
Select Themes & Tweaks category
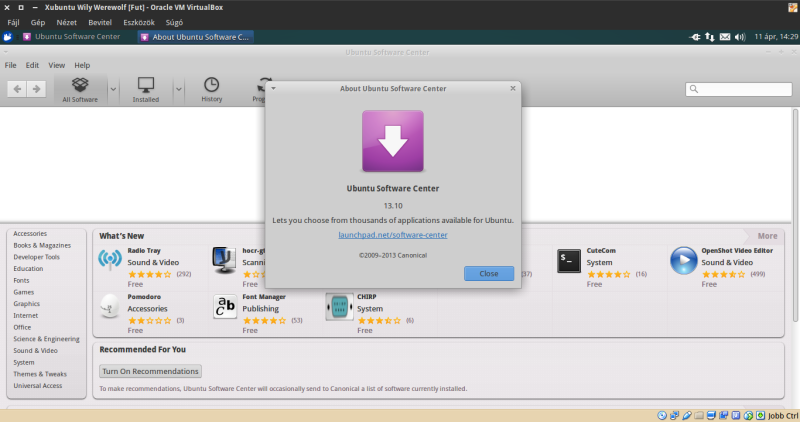pyautogui.click(x=40, y=374)
